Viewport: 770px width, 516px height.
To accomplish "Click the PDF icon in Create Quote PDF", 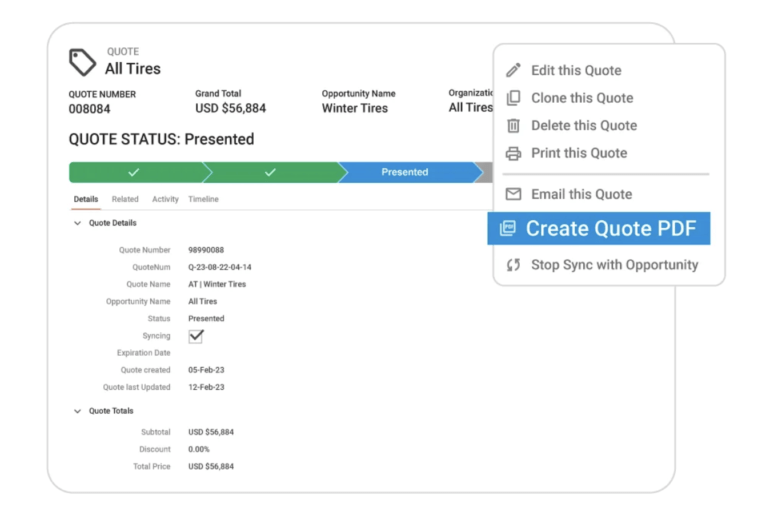I will click(x=508, y=228).
